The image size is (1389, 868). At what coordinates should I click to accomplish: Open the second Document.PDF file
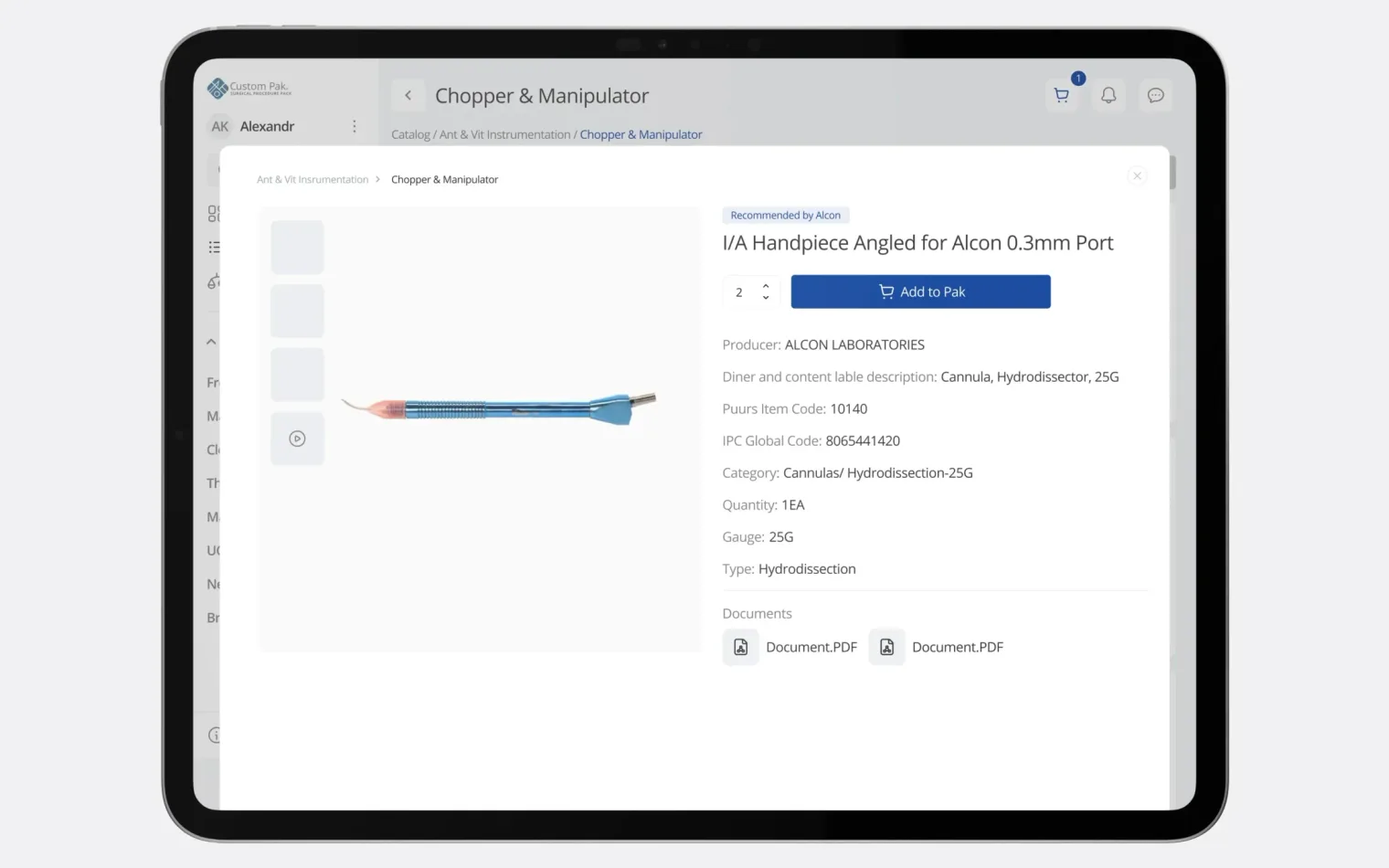coord(937,647)
